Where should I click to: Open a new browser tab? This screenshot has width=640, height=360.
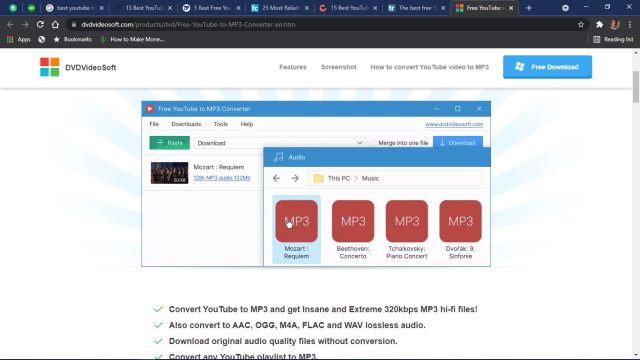(529, 8)
